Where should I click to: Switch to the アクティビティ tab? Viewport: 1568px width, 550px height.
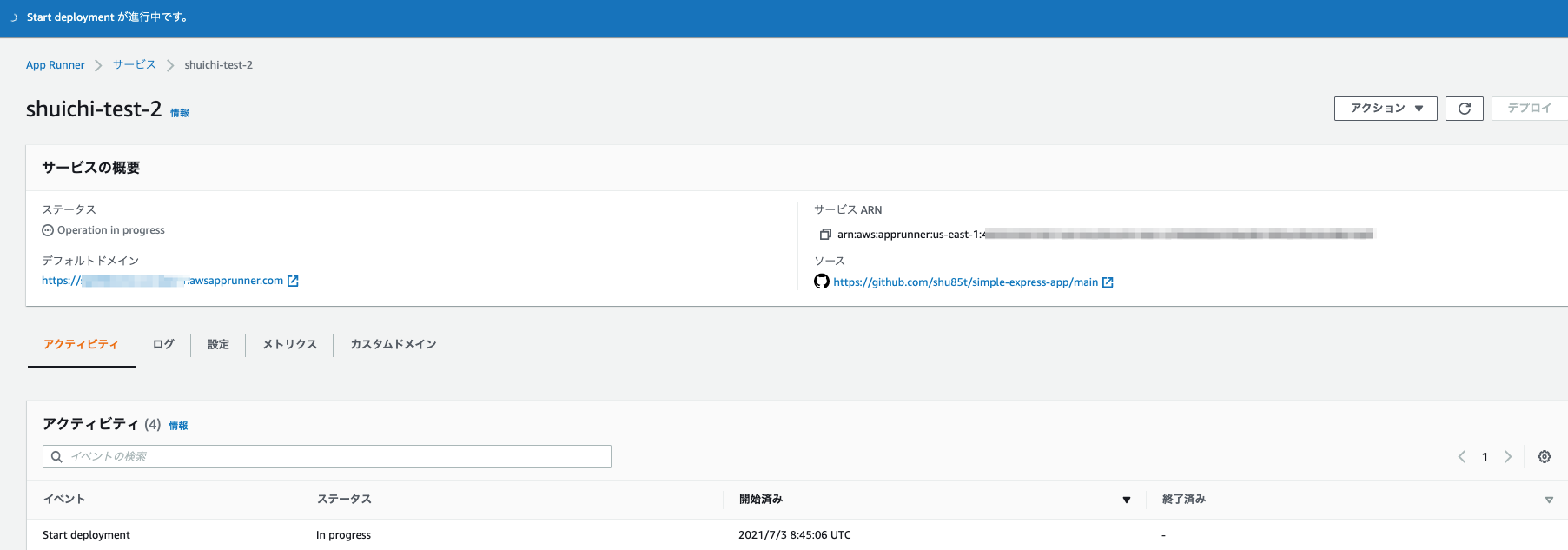[81, 345]
